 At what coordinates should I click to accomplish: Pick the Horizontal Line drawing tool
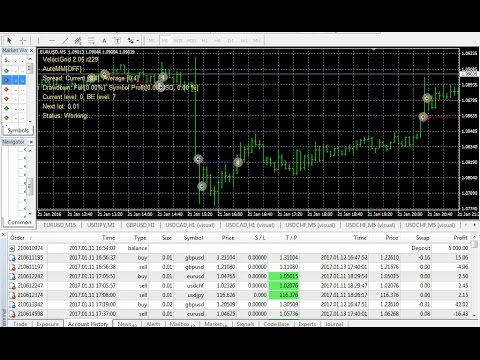point(52,40)
